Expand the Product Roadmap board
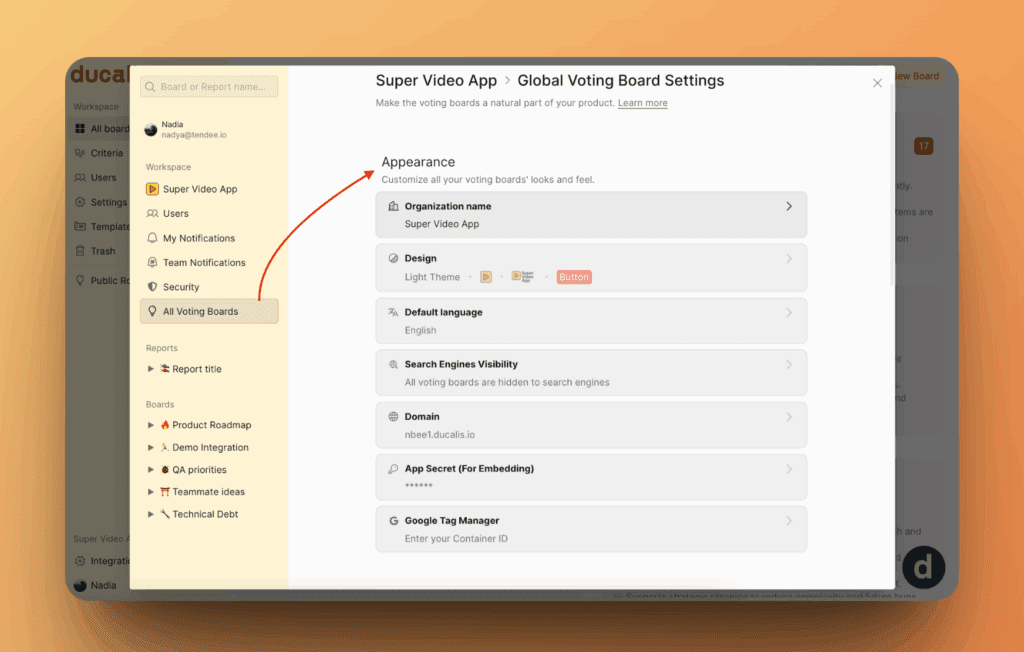The image size is (1024, 652). tap(151, 425)
